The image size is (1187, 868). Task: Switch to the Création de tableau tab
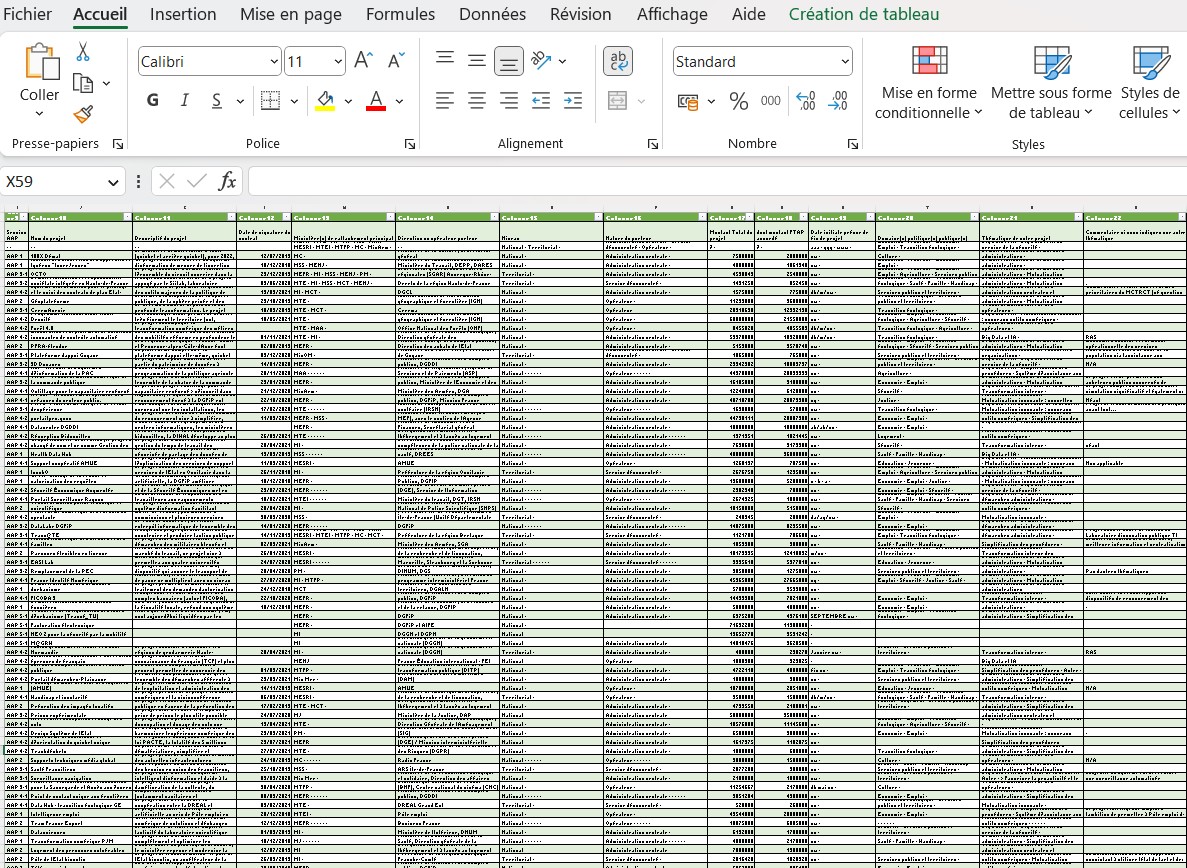click(863, 14)
